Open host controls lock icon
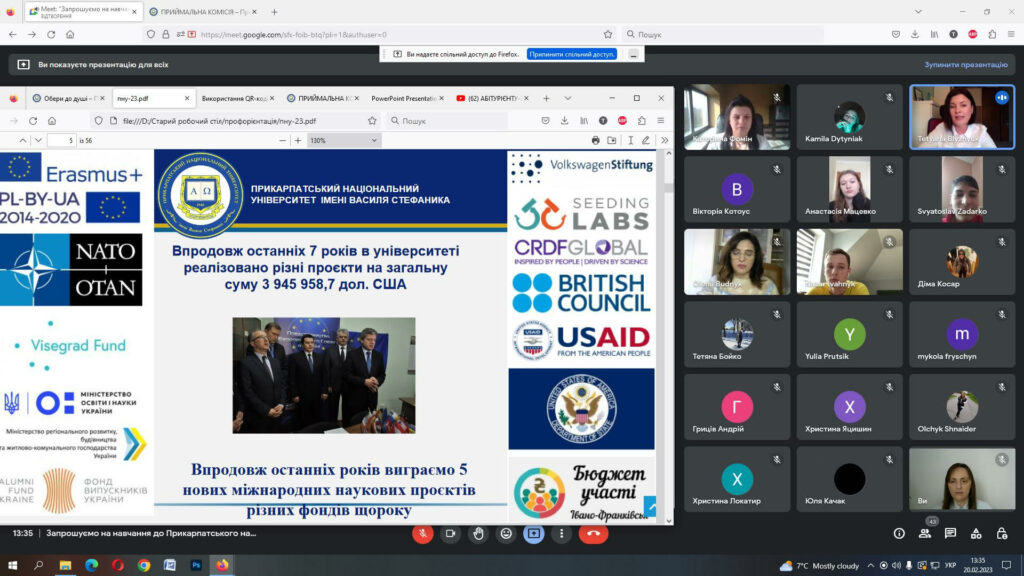This screenshot has height=576, width=1024. coord(1002,534)
